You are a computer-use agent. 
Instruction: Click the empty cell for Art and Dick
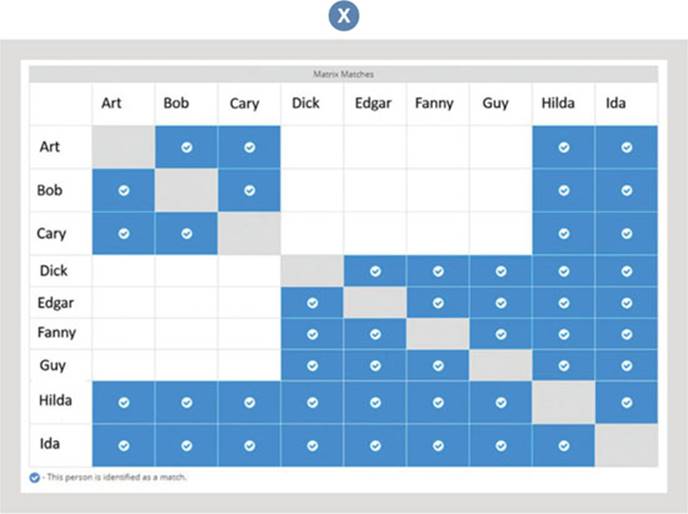coord(312,147)
